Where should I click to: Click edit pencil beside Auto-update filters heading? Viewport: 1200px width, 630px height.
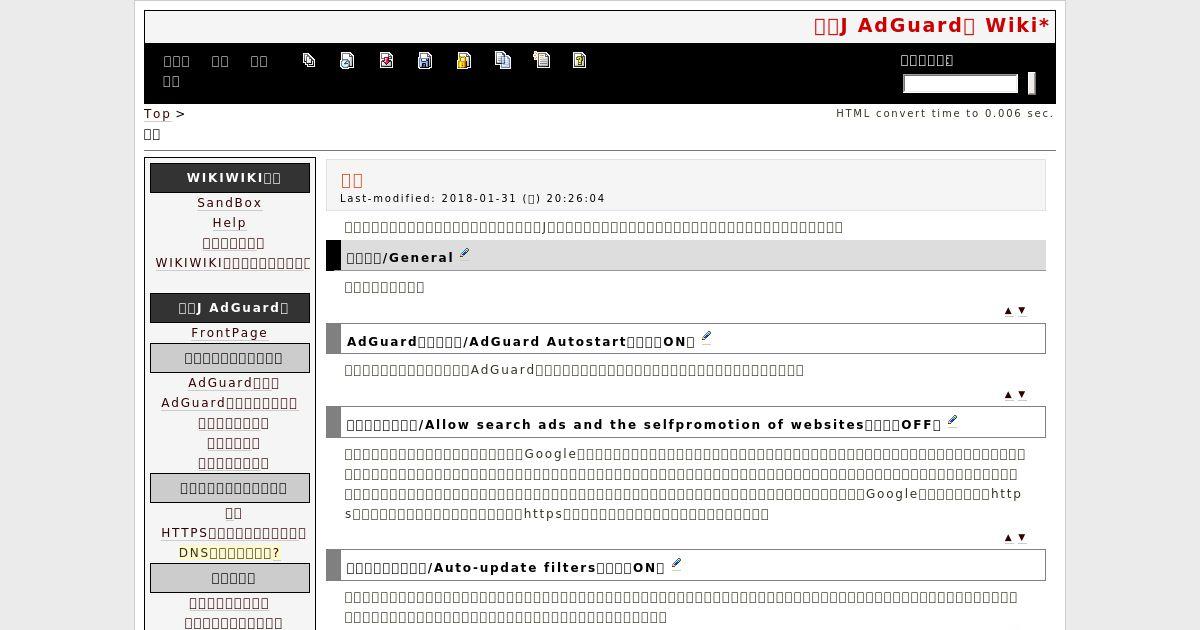click(676, 564)
